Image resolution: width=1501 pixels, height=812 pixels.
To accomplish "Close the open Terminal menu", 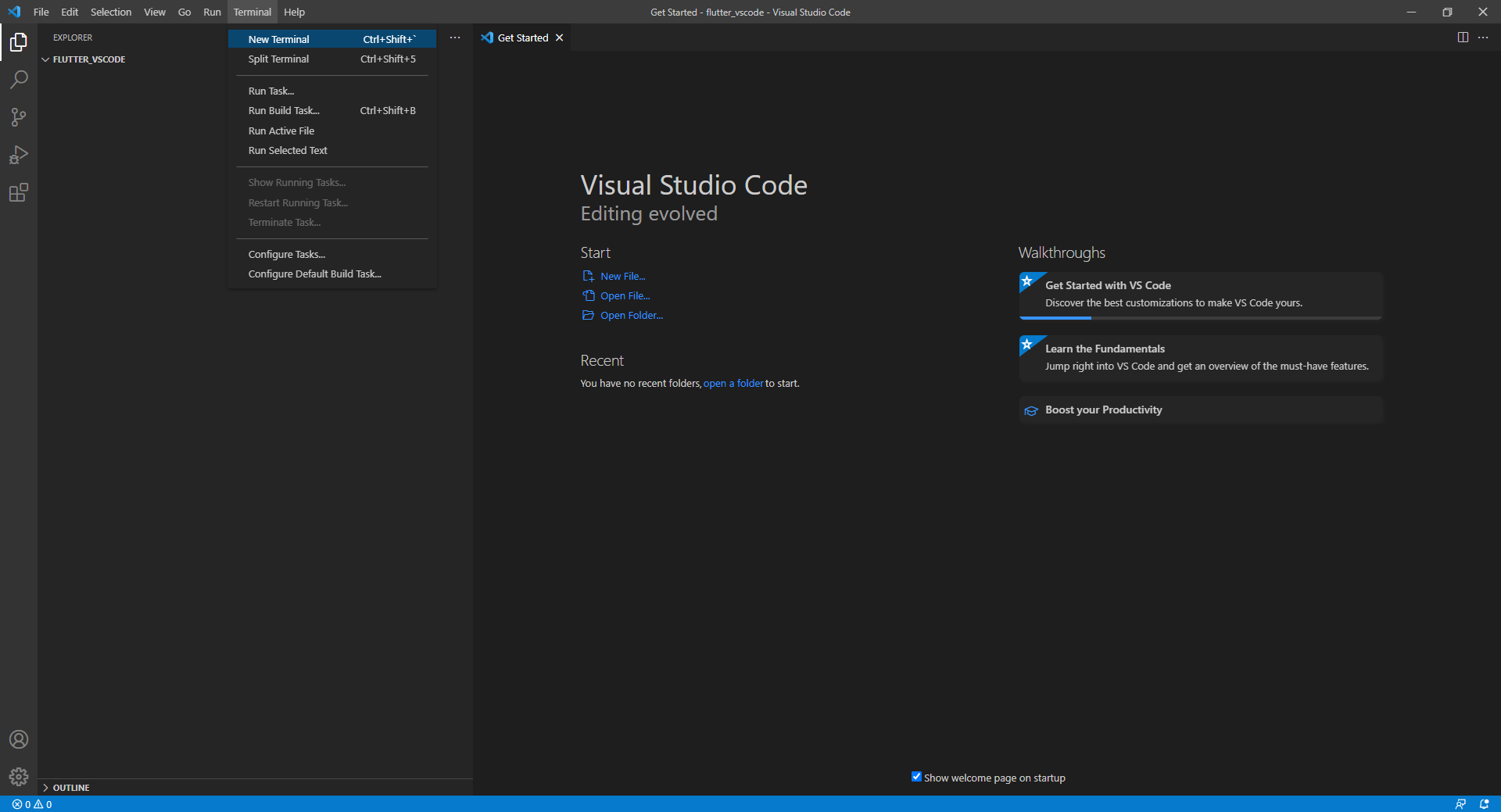I will (x=253, y=12).
